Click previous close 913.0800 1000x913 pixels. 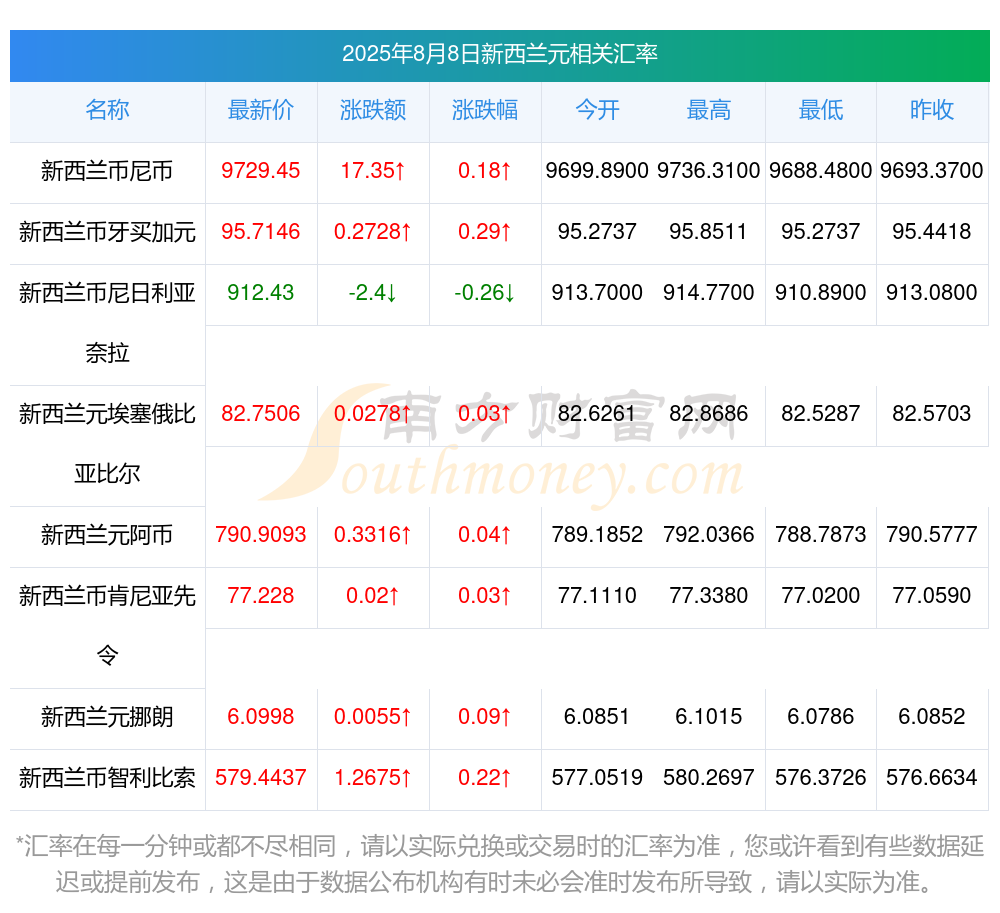(932, 293)
